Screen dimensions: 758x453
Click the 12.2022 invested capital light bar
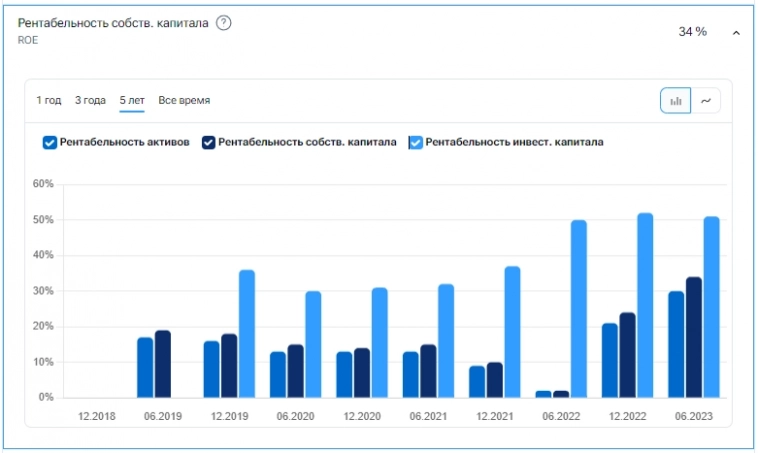pyautogui.click(x=645, y=306)
